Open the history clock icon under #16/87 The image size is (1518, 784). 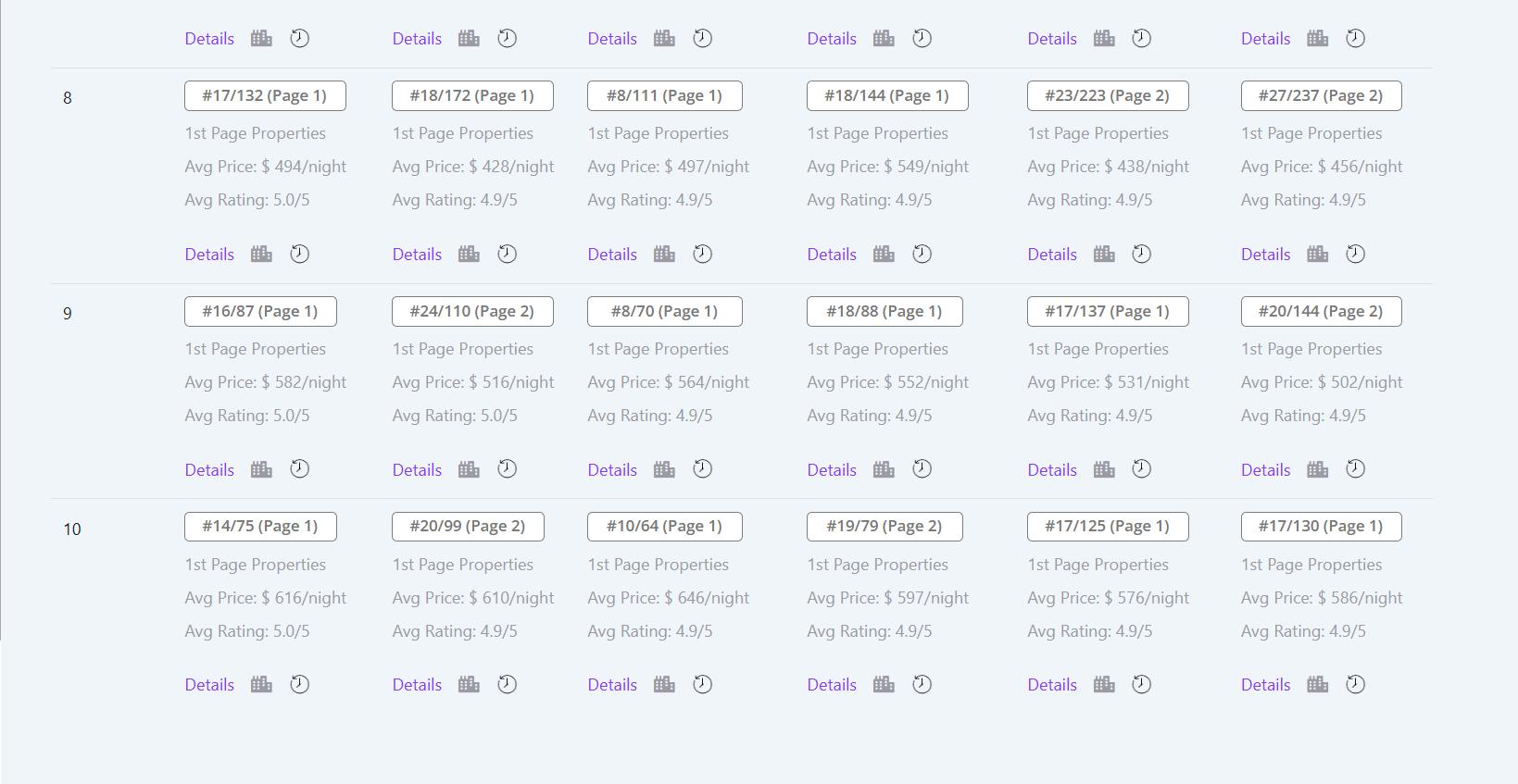(x=299, y=469)
